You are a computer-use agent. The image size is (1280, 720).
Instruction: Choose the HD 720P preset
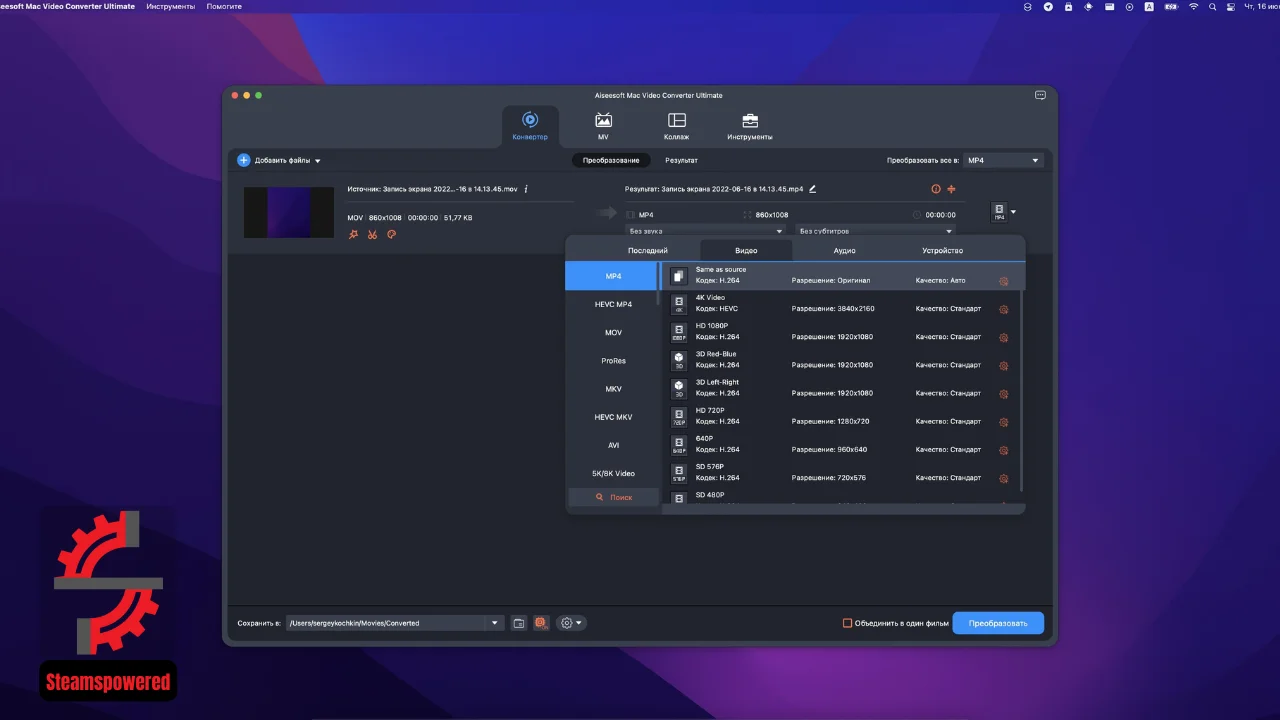click(841, 416)
